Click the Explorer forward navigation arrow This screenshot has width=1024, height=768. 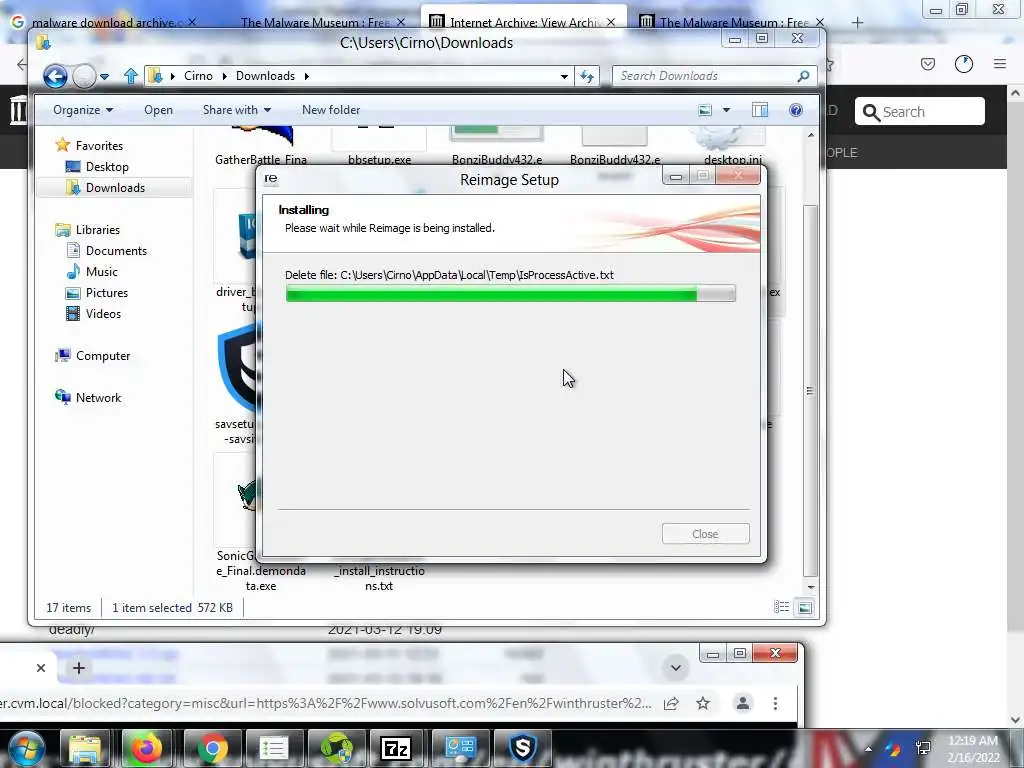coord(84,76)
